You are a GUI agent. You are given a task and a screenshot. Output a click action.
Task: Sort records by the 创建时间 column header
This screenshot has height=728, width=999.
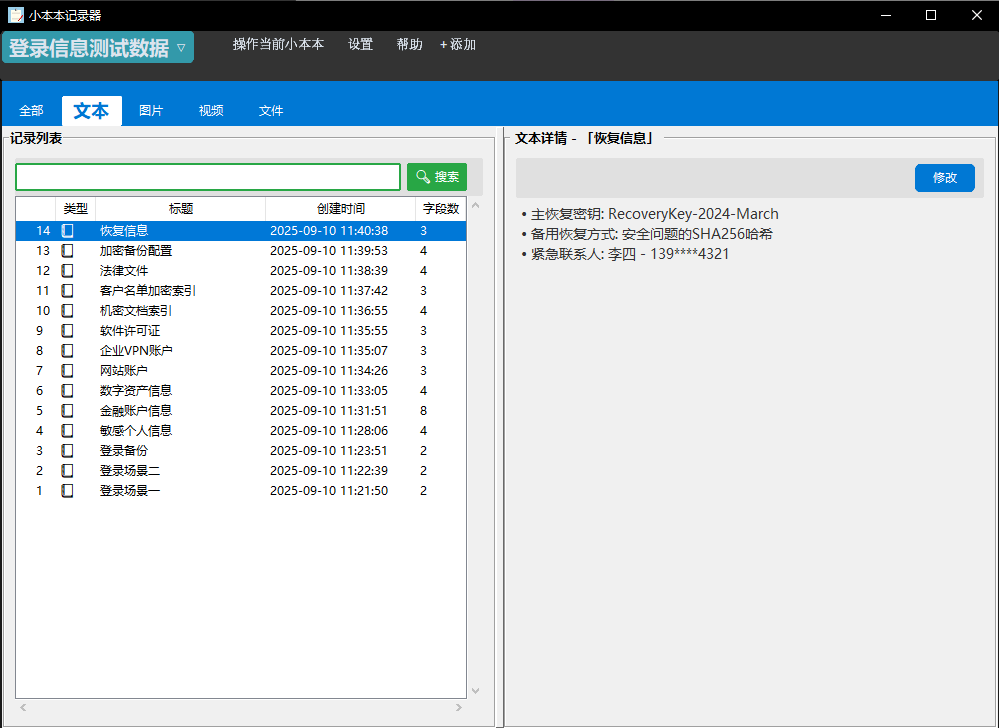(x=340, y=209)
